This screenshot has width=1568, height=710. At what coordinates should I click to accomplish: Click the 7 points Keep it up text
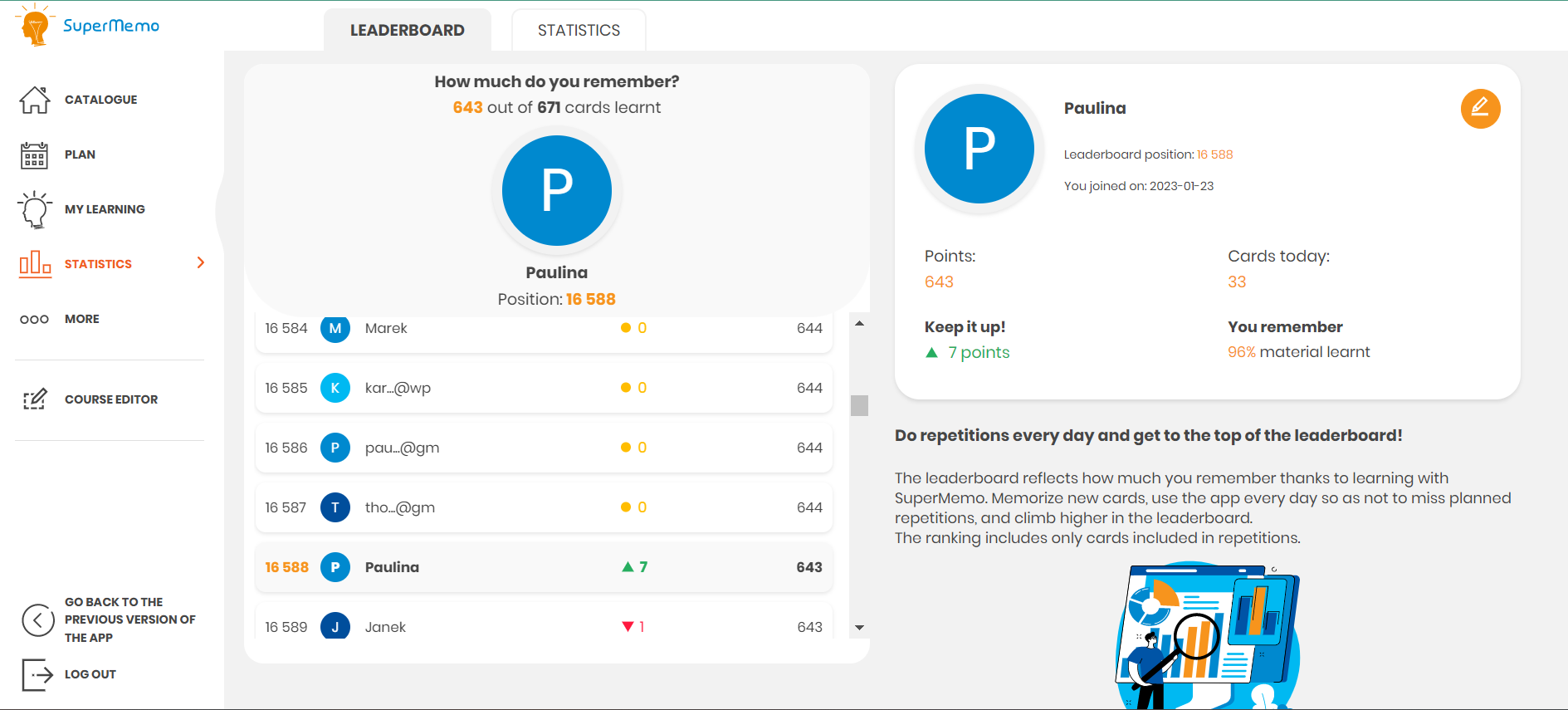click(979, 352)
